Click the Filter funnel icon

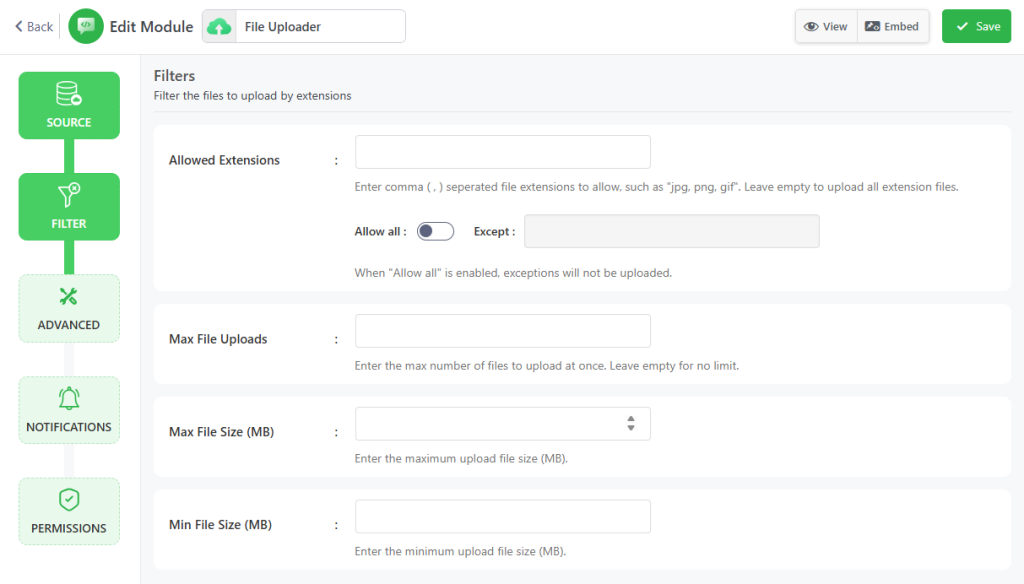click(69, 195)
